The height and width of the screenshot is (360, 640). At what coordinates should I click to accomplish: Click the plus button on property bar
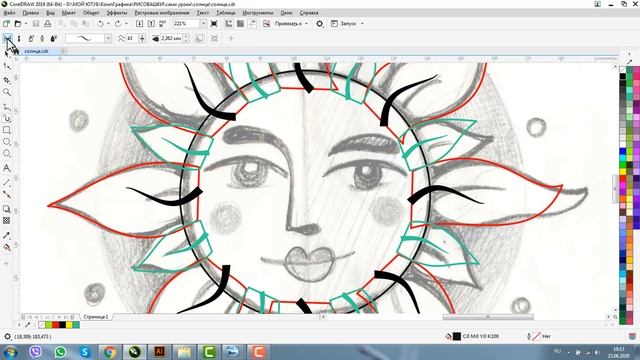[x=231, y=38]
